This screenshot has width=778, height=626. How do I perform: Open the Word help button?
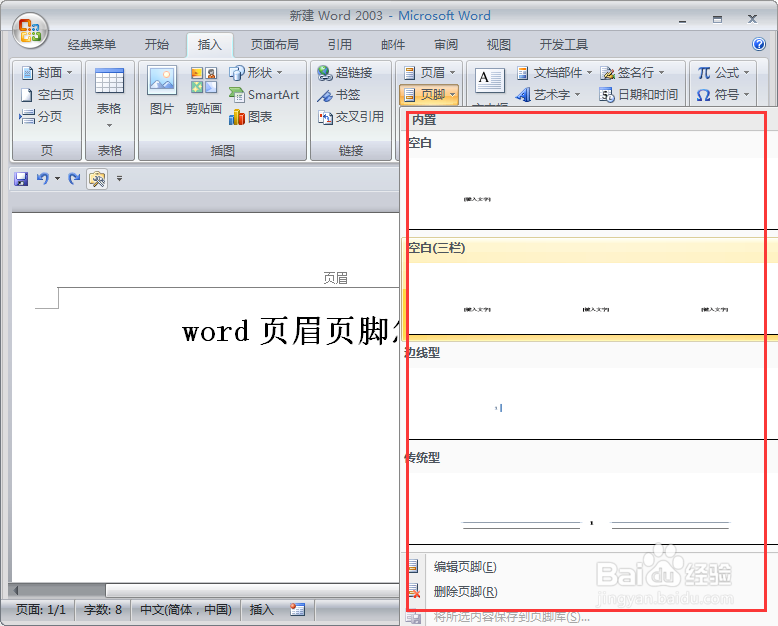[759, 44]
